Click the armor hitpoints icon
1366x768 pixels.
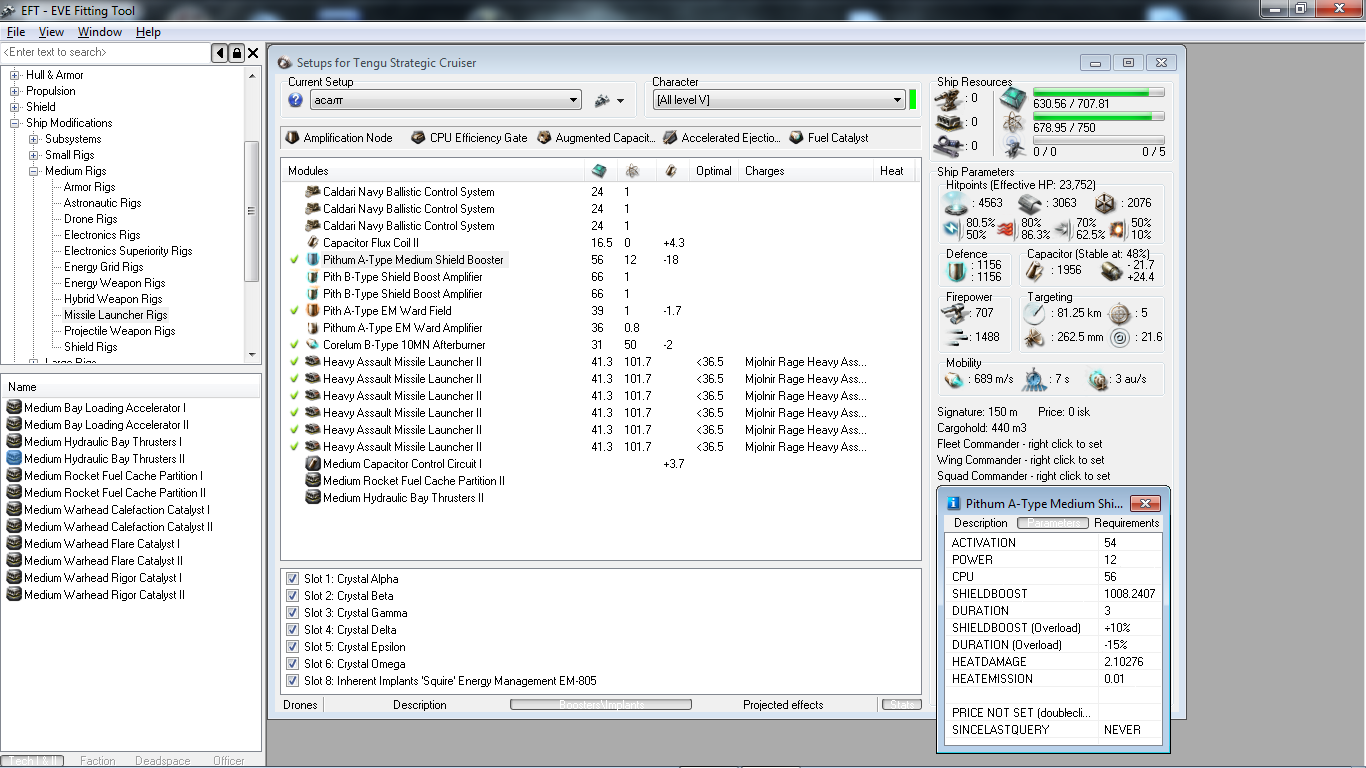[1030, 203]
